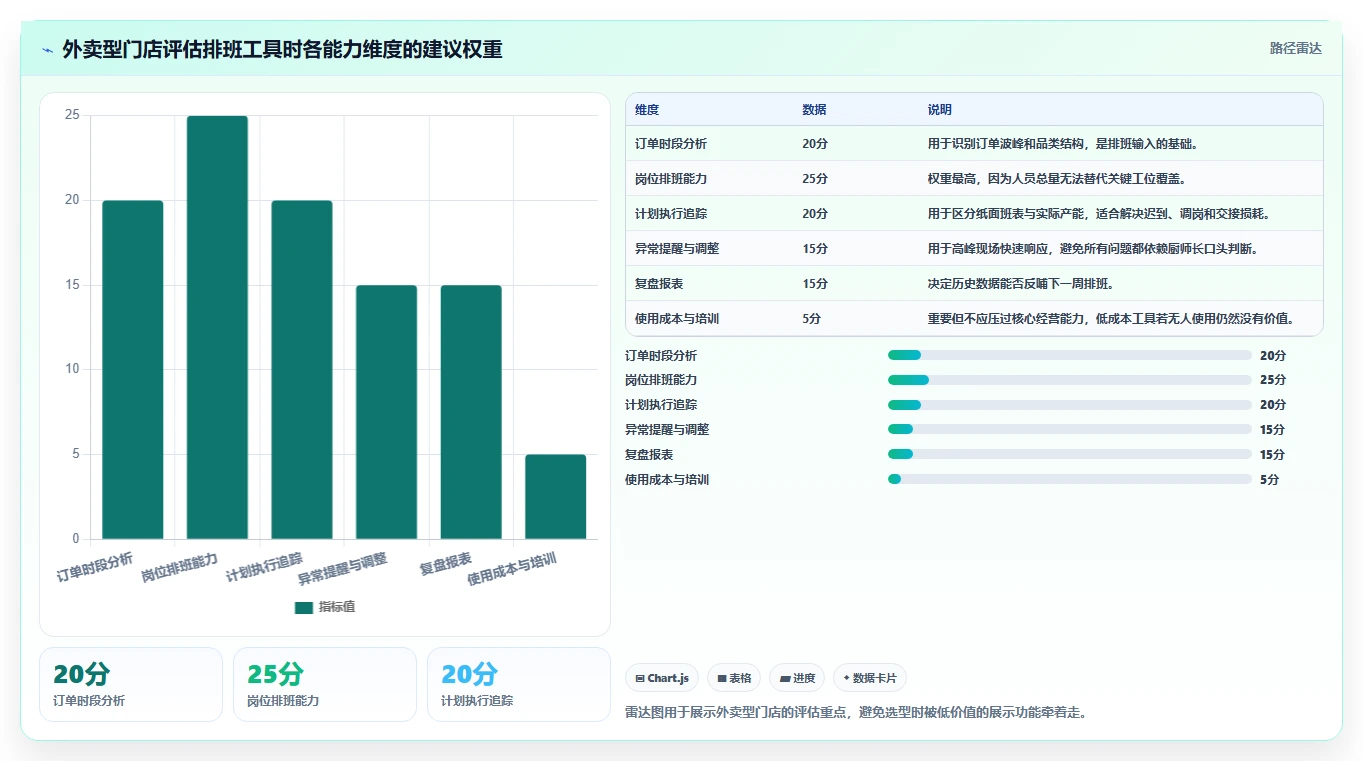Viewport: 1363px width, 761px height.
Task: Click the page title 外卖型门店评估排班工具
Action: click(282, 49)
